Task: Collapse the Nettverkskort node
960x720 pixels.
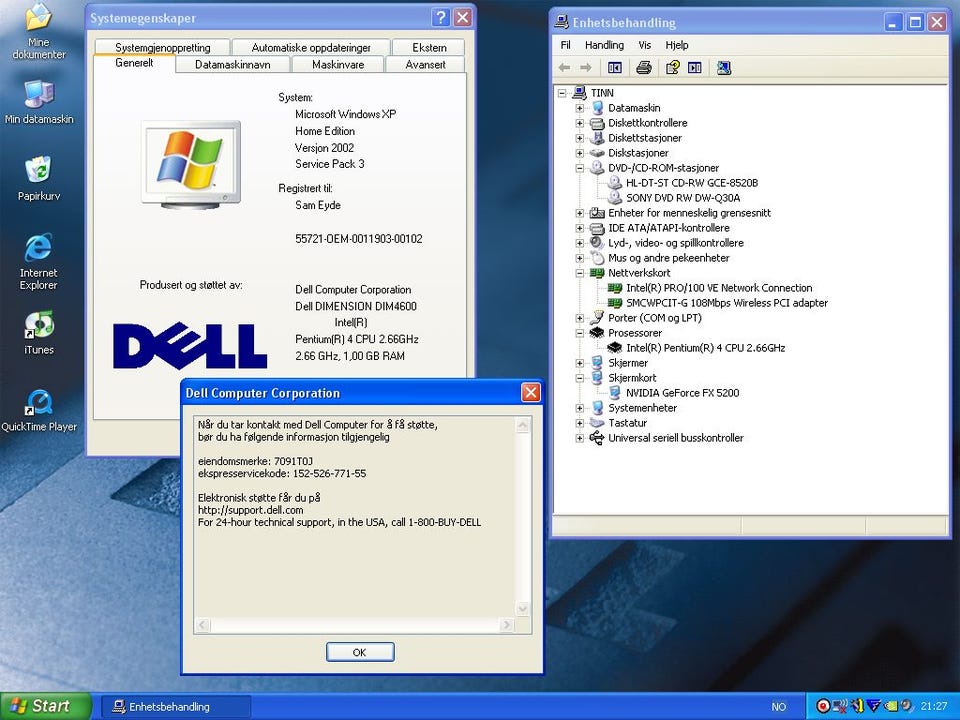Action: pyautogui.click(x=579, y=273)
